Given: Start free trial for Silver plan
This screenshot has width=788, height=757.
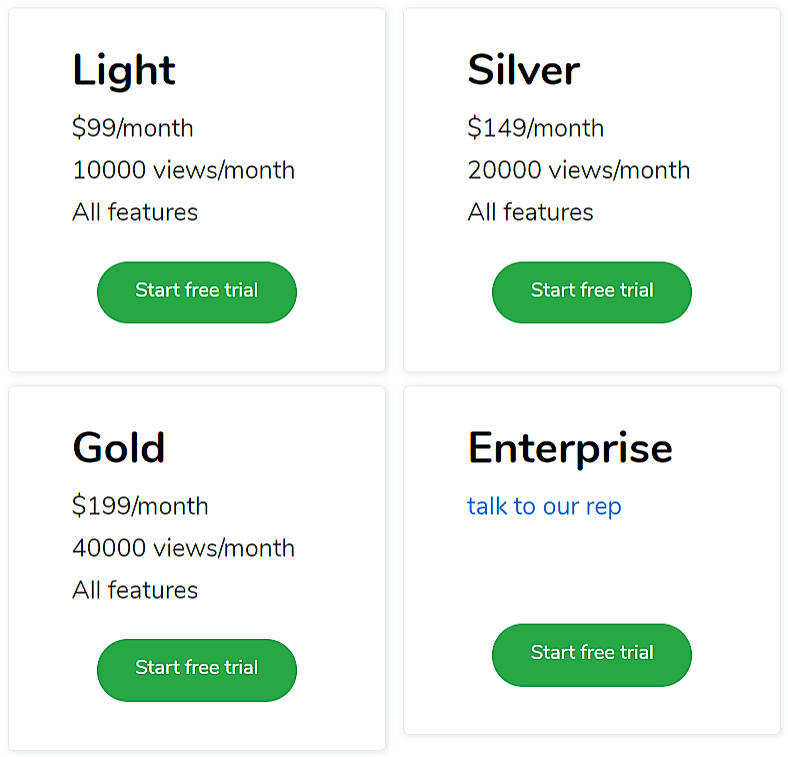Looking at the screenshot, I should click(592, 292).
